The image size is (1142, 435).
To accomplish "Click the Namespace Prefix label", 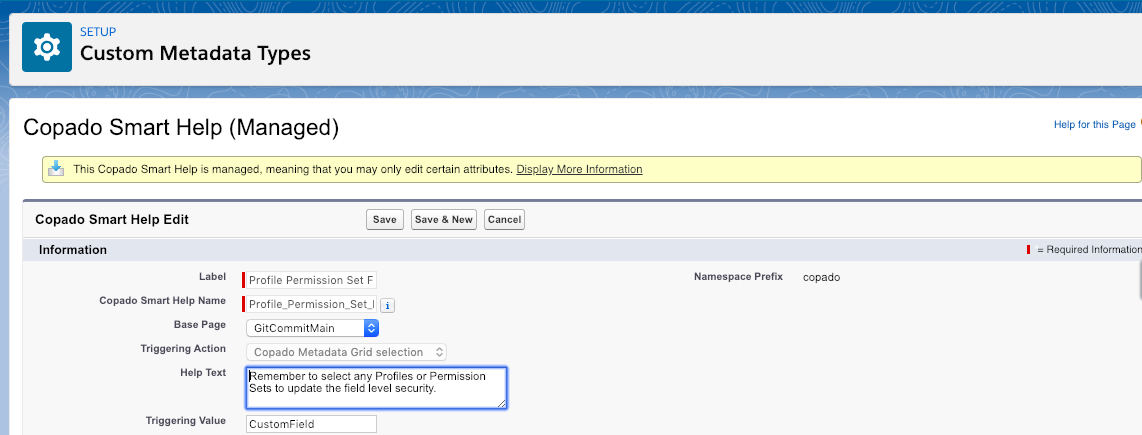I will [739, 277].
